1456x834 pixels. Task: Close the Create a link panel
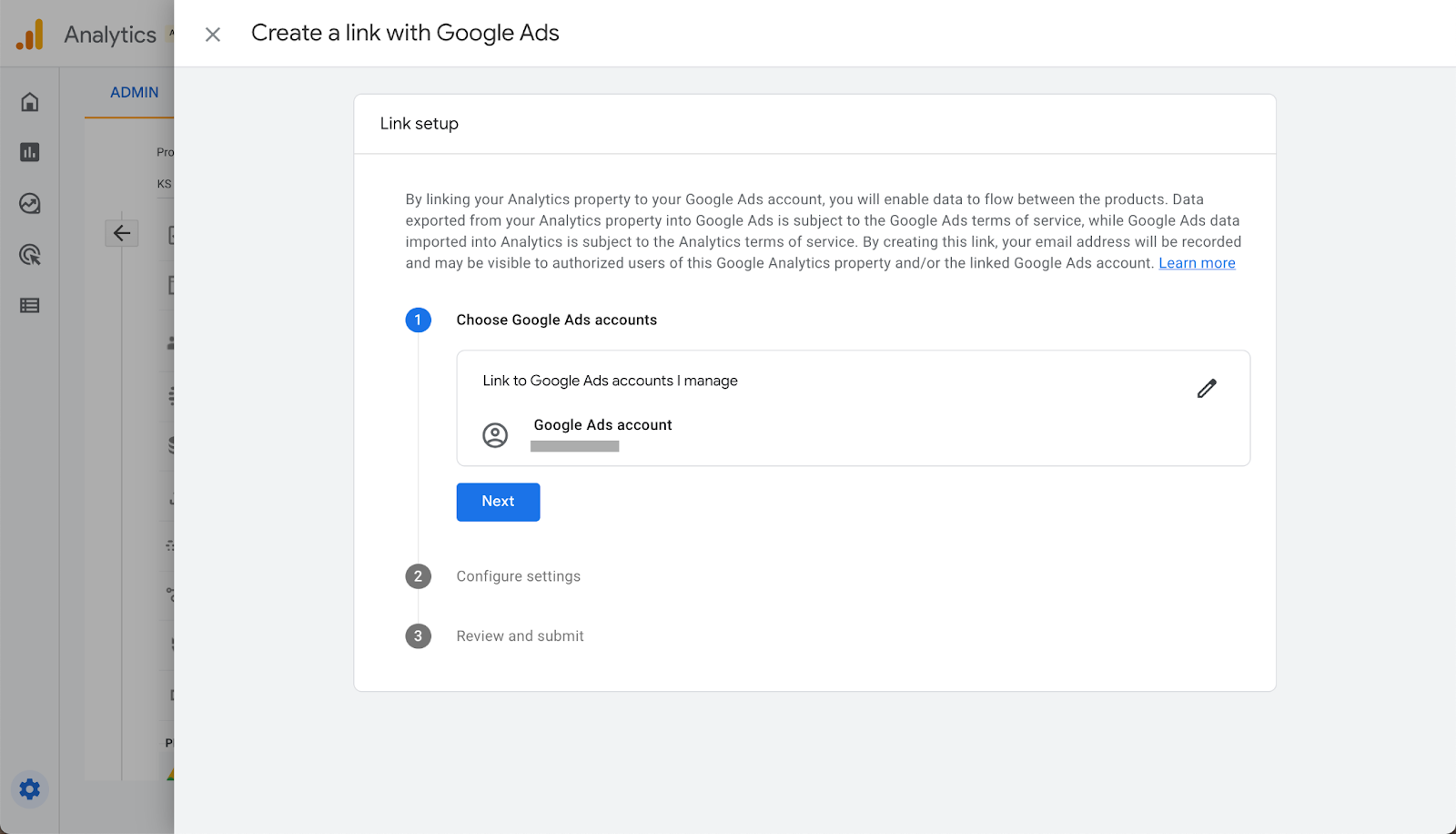tap(213, 35)
